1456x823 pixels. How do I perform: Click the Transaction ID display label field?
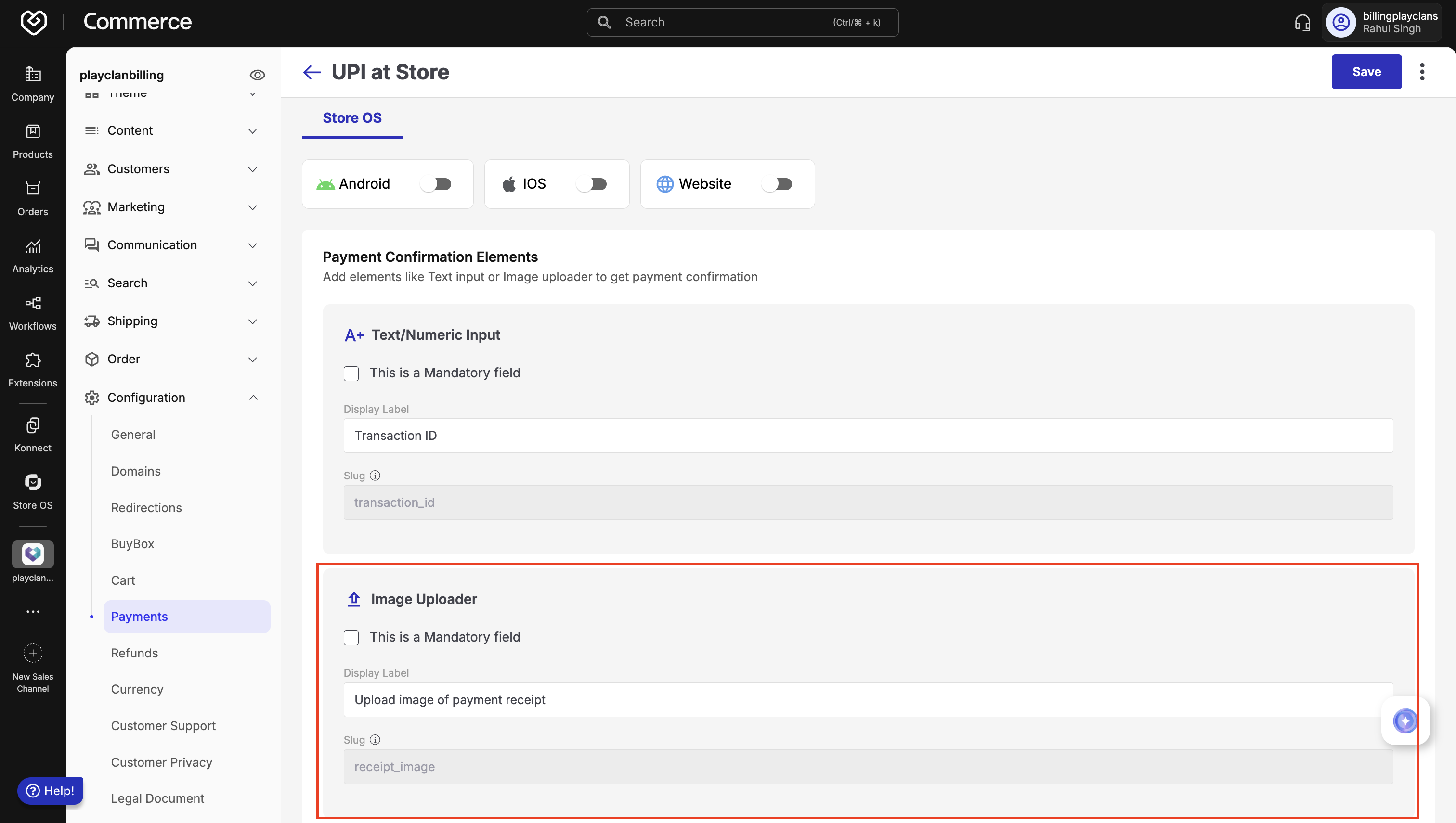click(x=868, y=435)
